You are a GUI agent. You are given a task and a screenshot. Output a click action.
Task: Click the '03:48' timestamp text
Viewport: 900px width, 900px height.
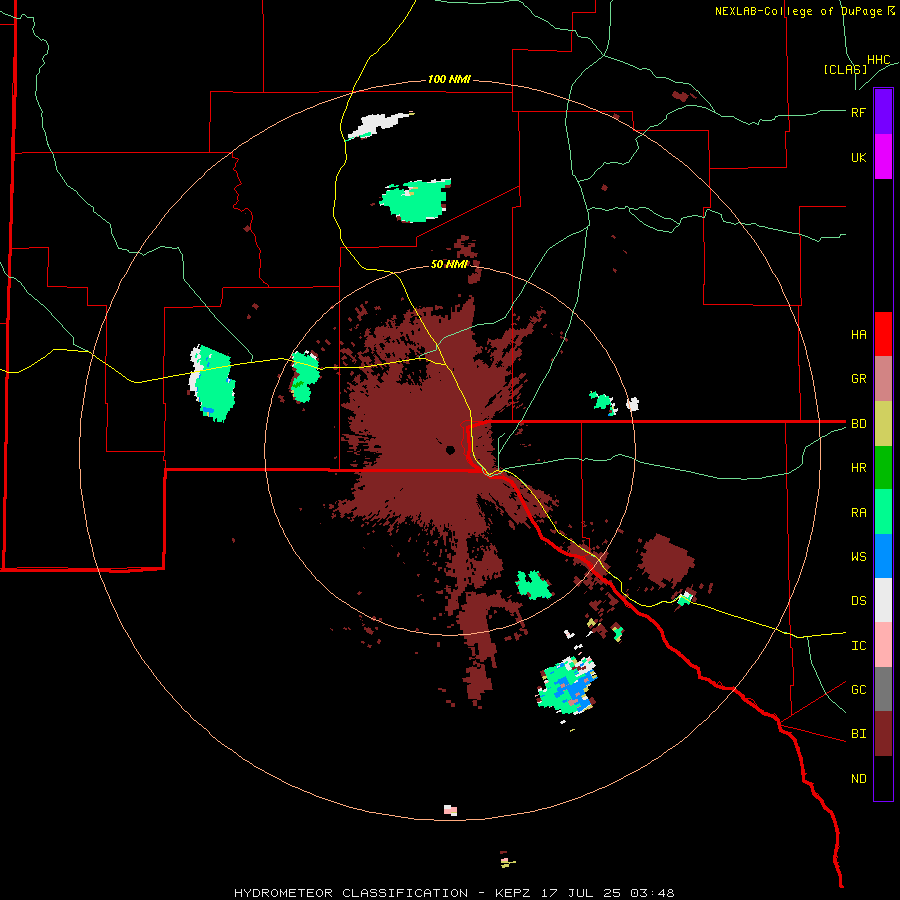[652, 893]
